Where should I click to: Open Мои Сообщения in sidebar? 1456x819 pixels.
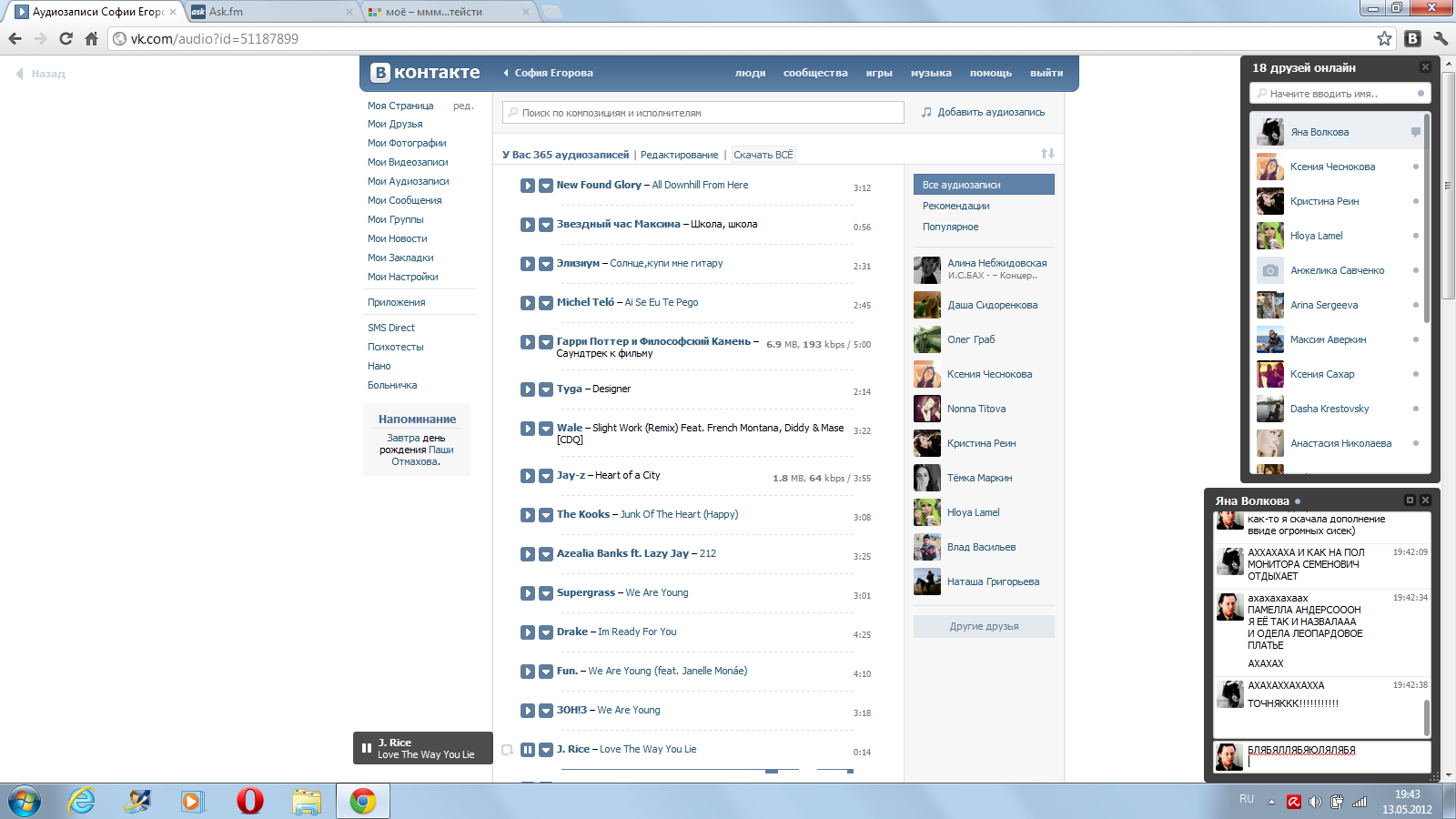[405, 200]
